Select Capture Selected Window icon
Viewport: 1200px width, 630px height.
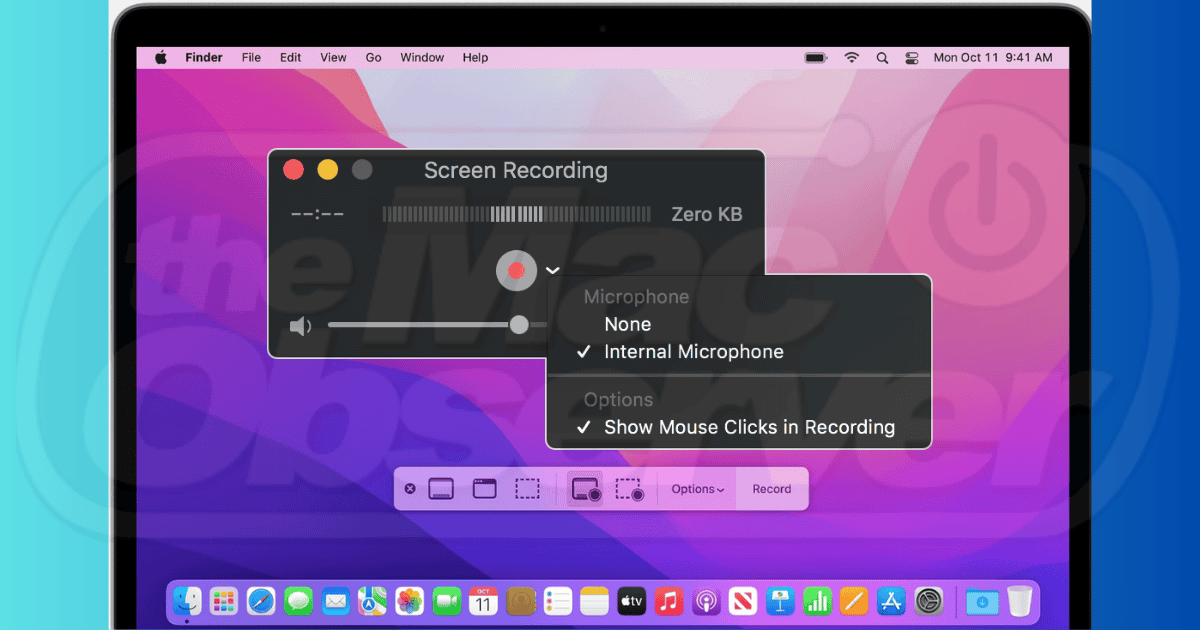tap(485, 489)
